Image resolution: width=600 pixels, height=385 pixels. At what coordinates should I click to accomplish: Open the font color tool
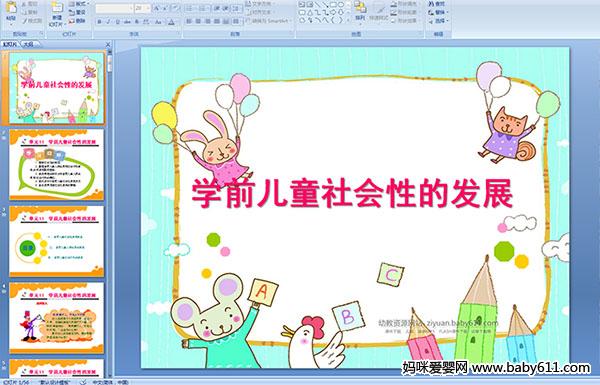[x=171, y=22]
